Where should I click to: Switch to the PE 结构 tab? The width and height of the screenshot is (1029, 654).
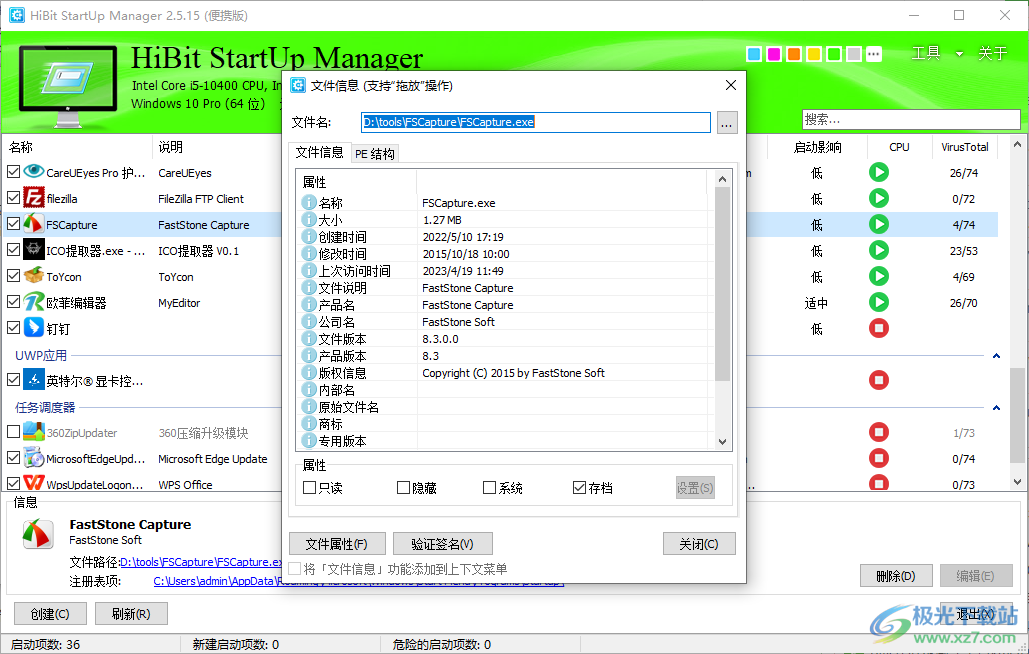375,153
